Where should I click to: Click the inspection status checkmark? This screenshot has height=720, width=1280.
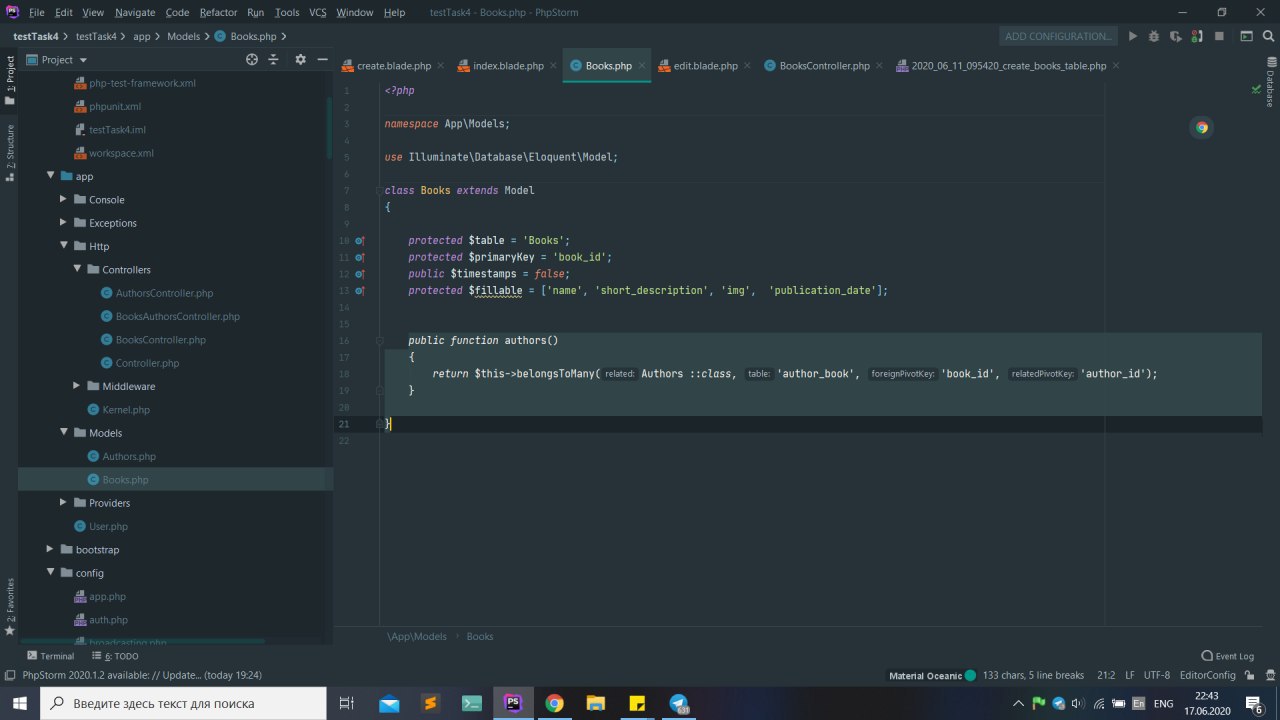[x=1256, y=89]
